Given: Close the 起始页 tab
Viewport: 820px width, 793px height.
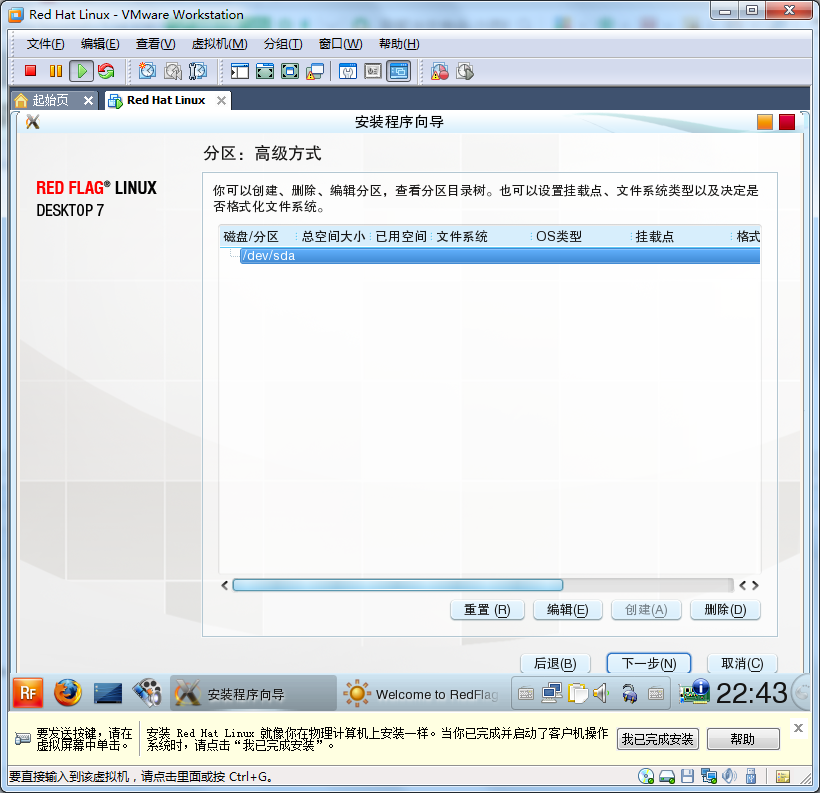Looking at the screenshot, I should point(88,100).
